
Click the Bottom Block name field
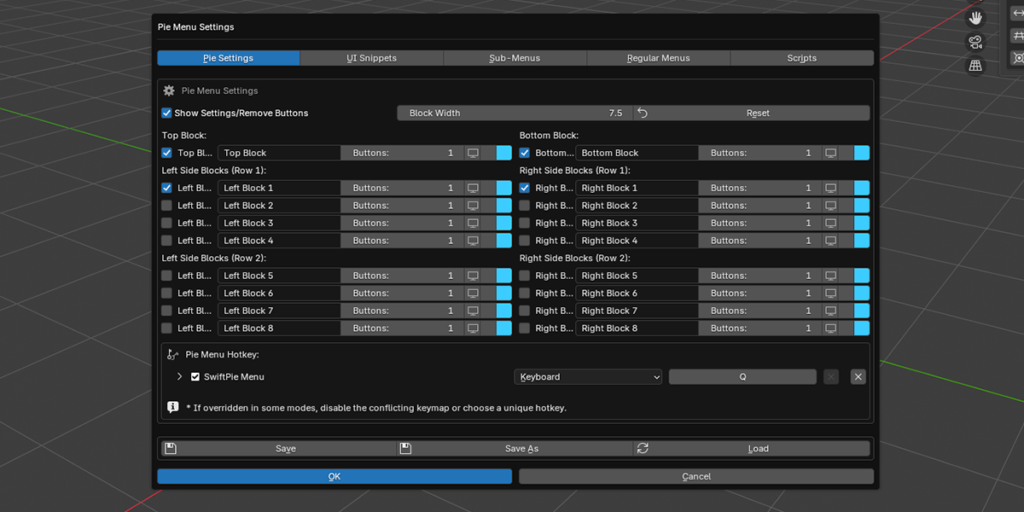[637, 153]
